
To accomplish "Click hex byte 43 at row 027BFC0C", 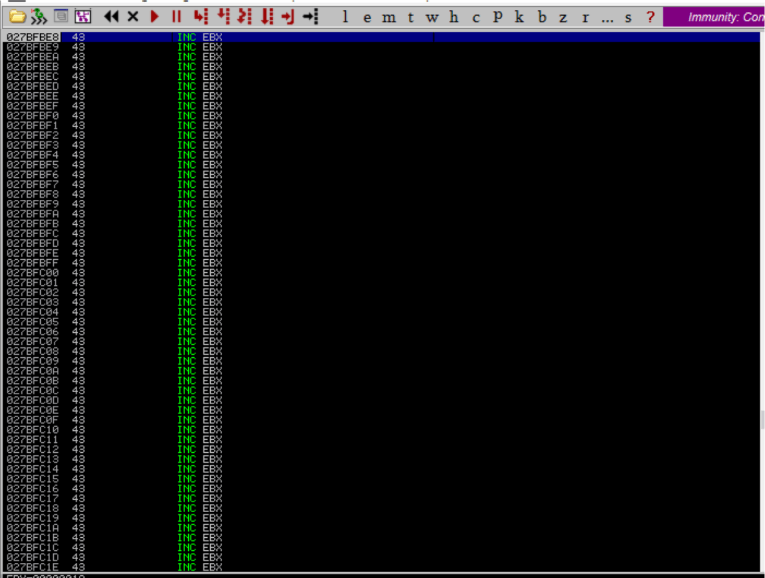I will click(x=78, y=391).
